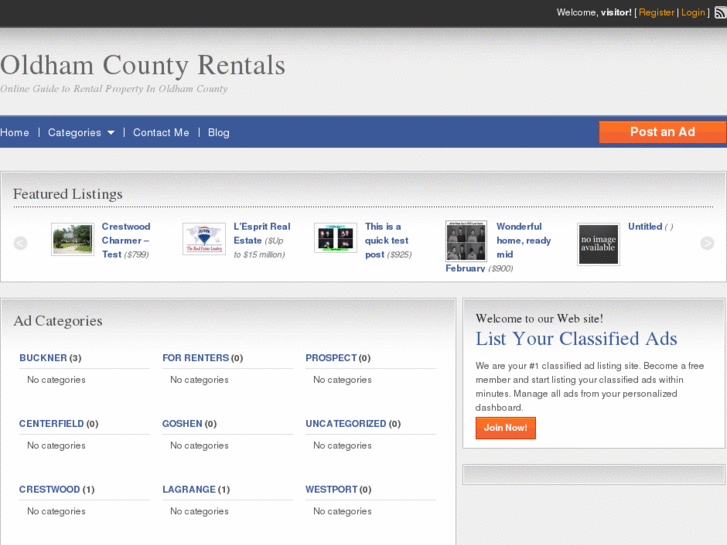The image size is (727, 545).
Task: Open the L'Esprit Real Estate listing
Action: click(262, 233)
